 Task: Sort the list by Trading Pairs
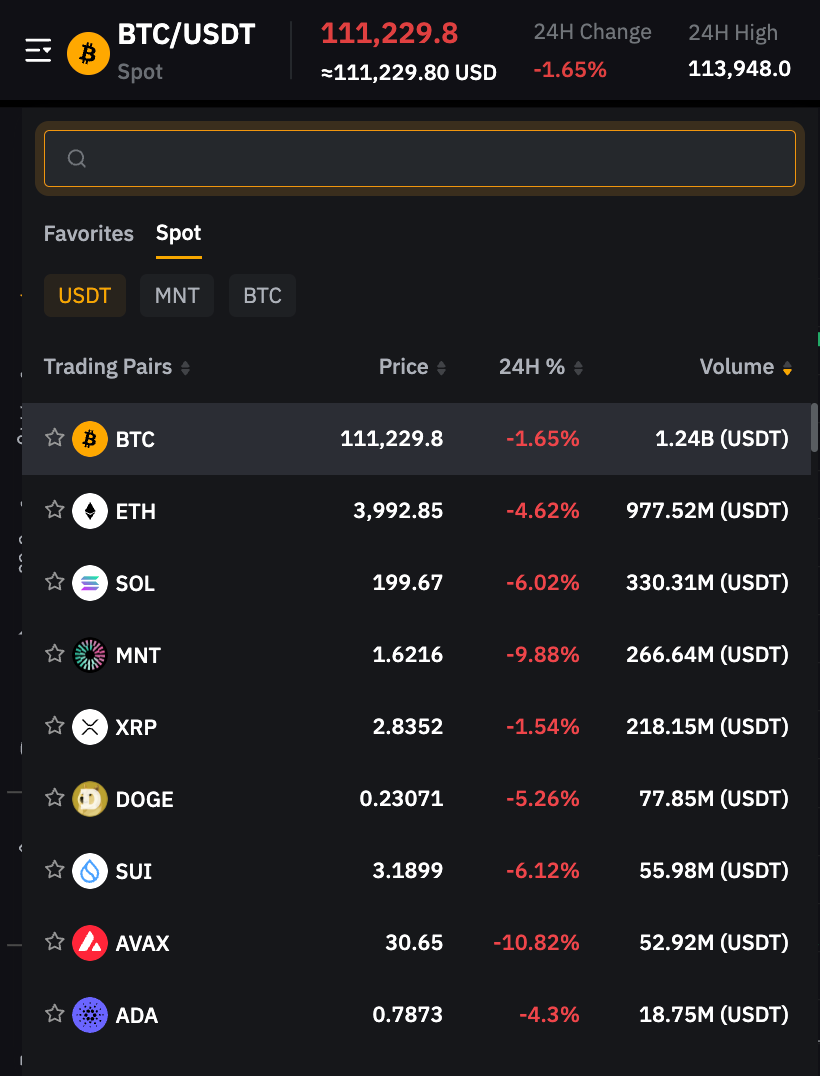tap(185, 368)
